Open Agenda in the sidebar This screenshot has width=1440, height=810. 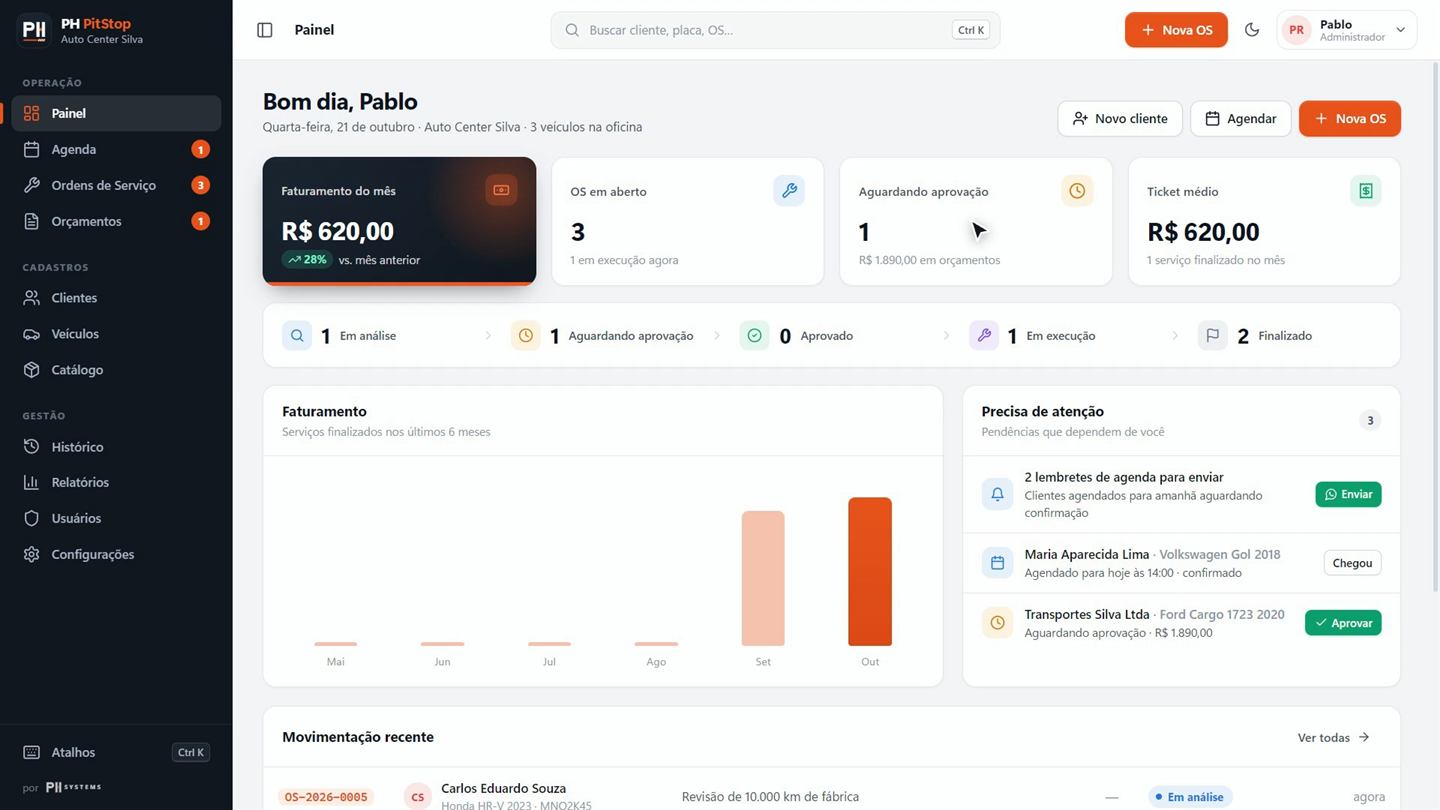[116, 149]
